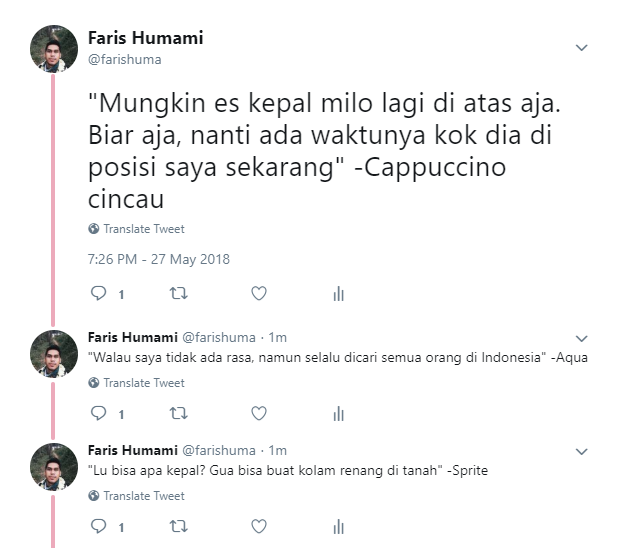The width and height of the screenshot is (624, 548).
Task: Retweet the Sprite quote tweet
Action: [x=179, y=527]
